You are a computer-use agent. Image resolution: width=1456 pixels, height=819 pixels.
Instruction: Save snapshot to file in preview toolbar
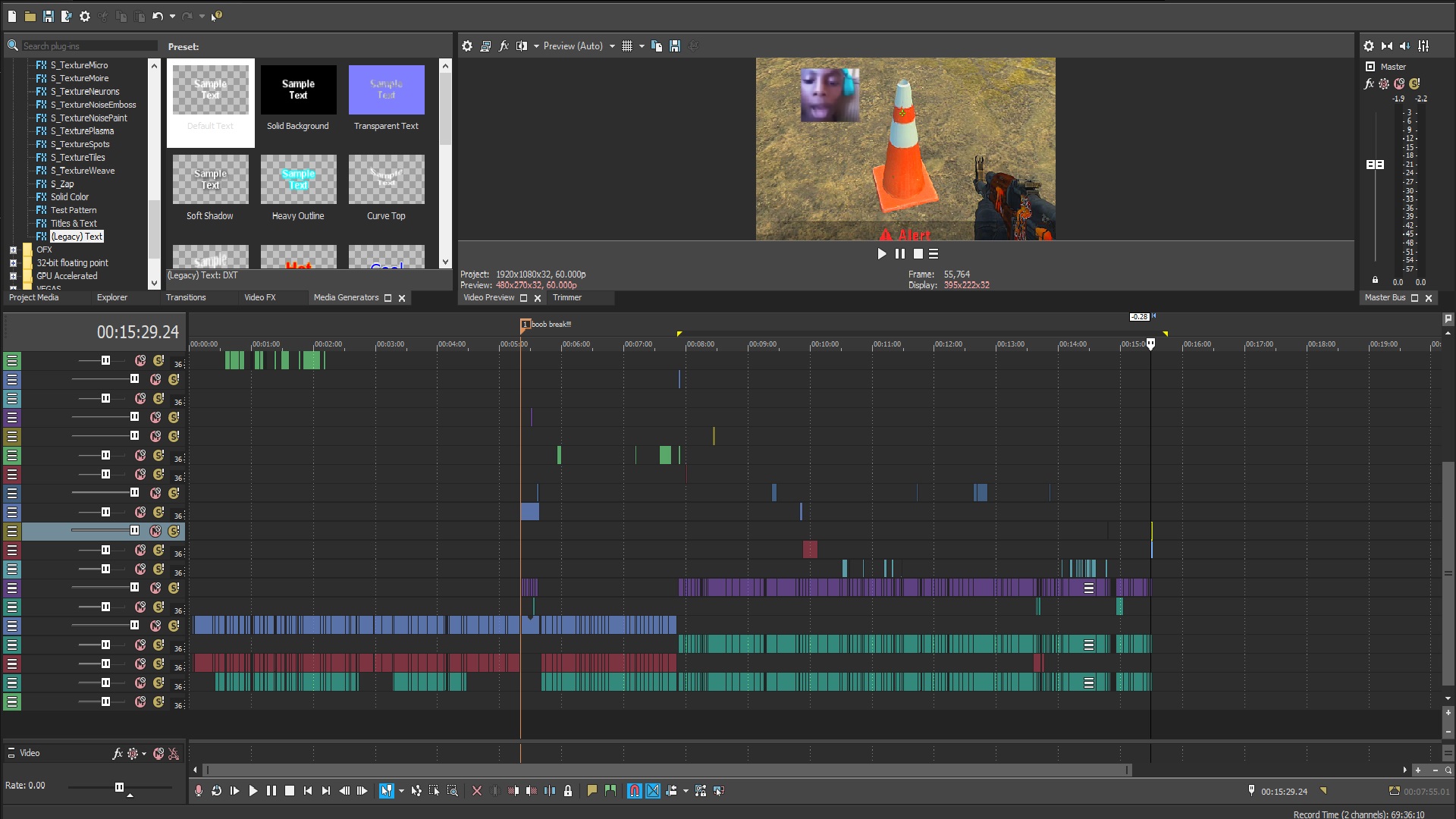pos(675,46)
